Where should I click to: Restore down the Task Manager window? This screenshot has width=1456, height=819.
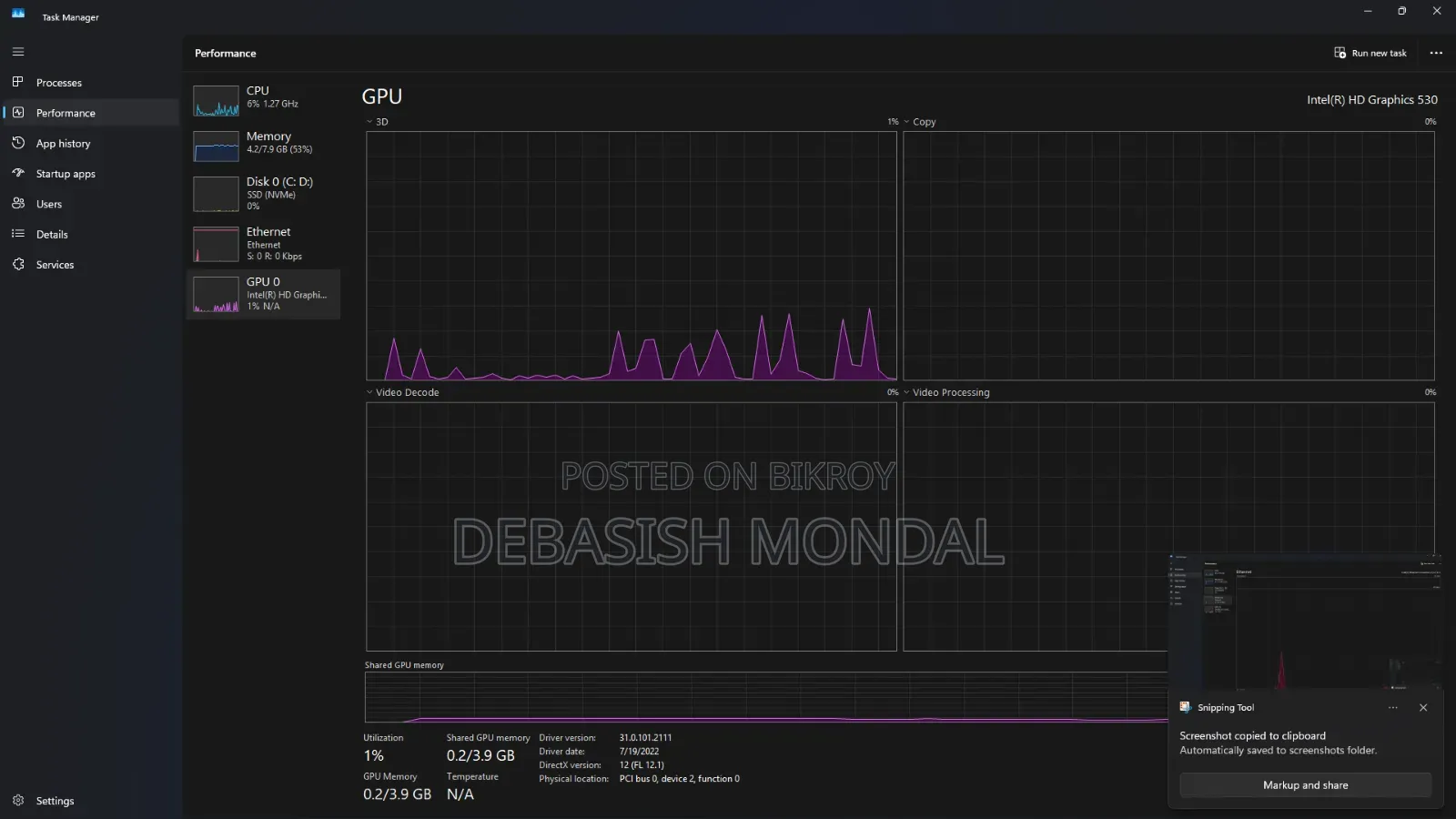point(1402,11)
